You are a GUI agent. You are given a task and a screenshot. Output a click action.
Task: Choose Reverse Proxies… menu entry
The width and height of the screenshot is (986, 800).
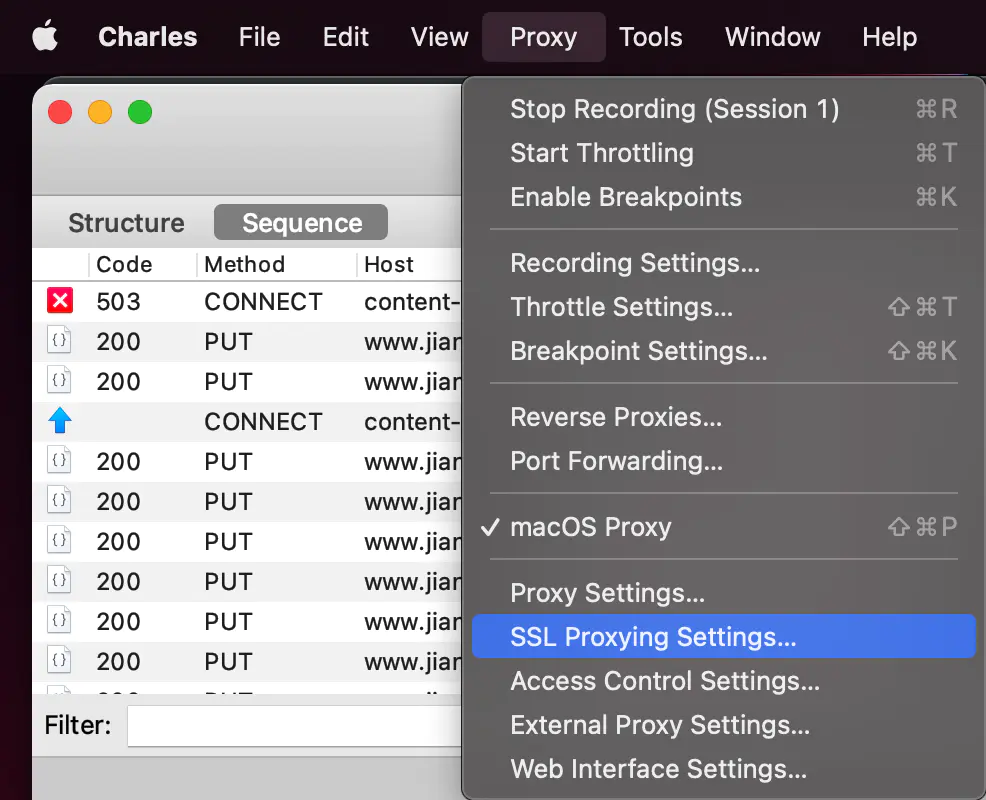coord(724,417)
